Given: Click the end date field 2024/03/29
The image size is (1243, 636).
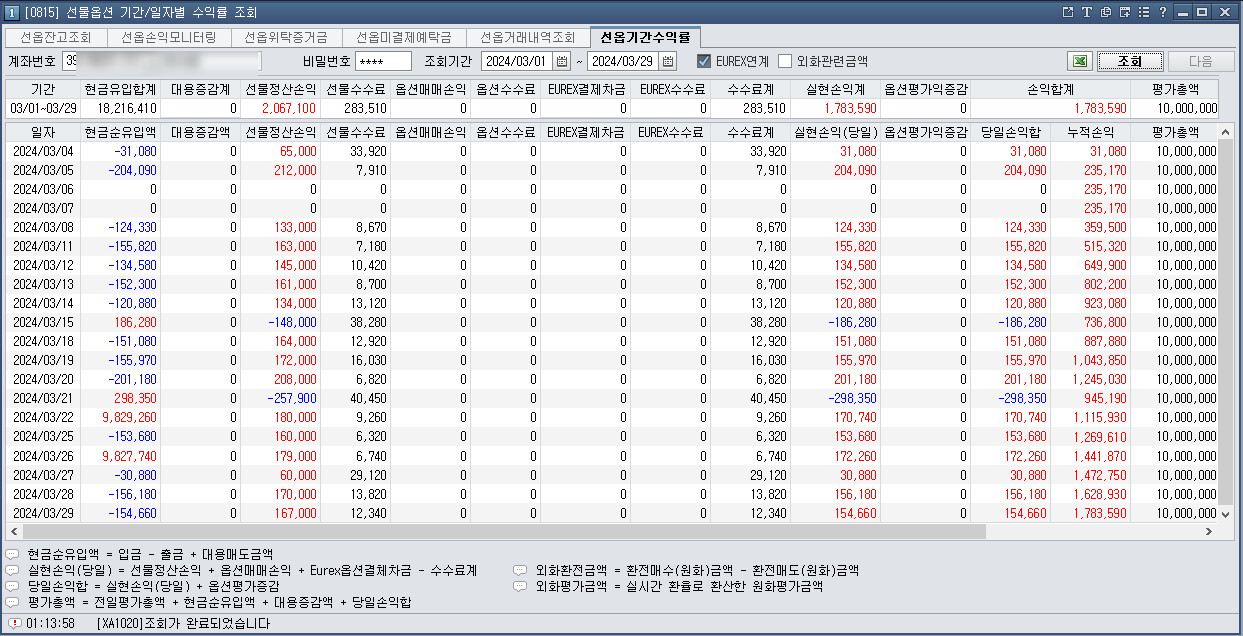Looking at the screenshot, I should tap(624, 61).
